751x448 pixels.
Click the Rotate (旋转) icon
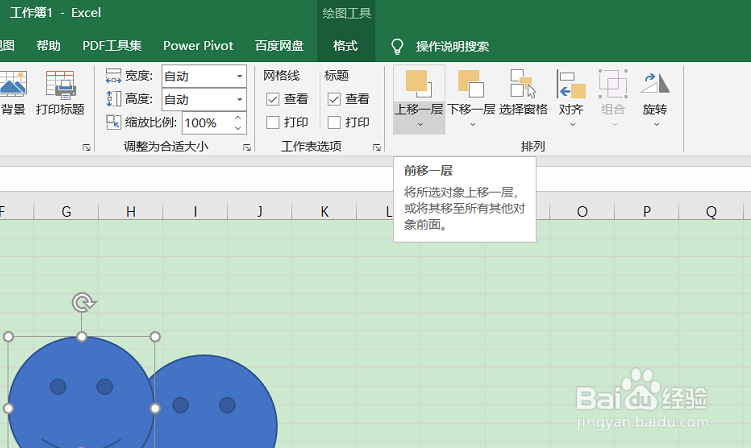click(655, 84)
